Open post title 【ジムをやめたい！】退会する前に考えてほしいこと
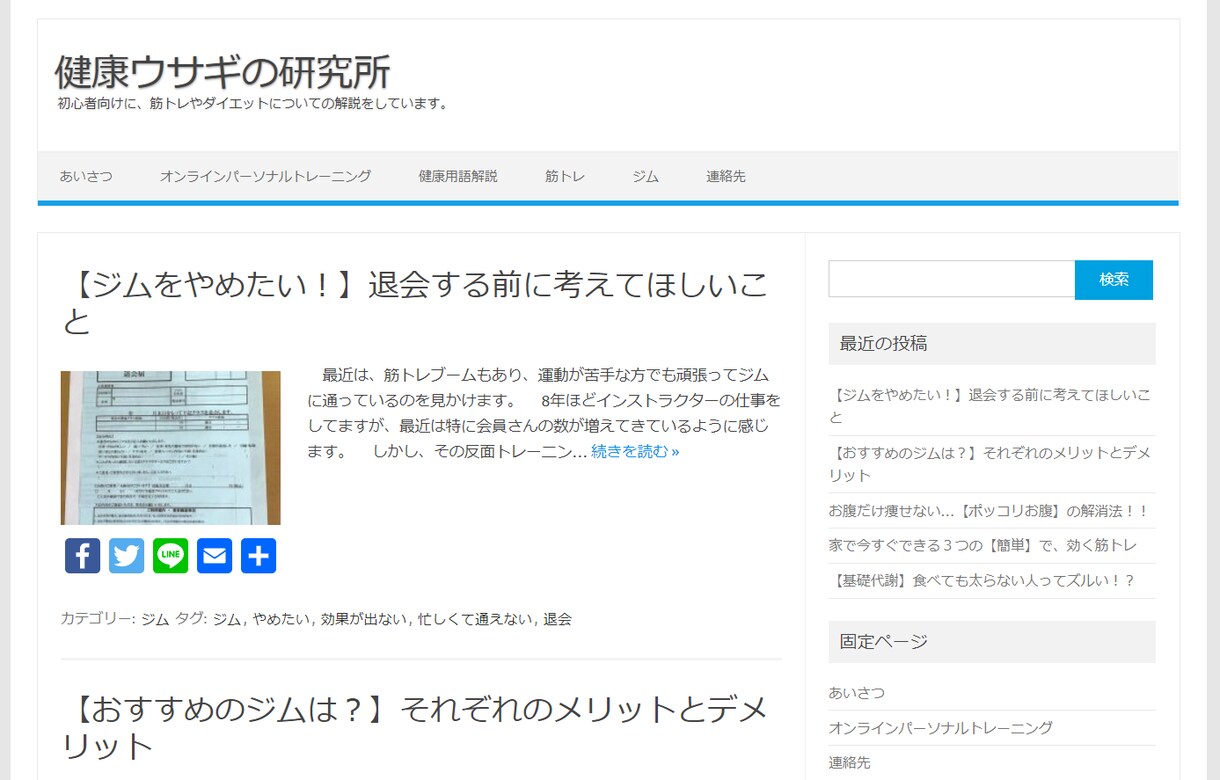This screenshot has width=1220, height=780. (415, 303)
